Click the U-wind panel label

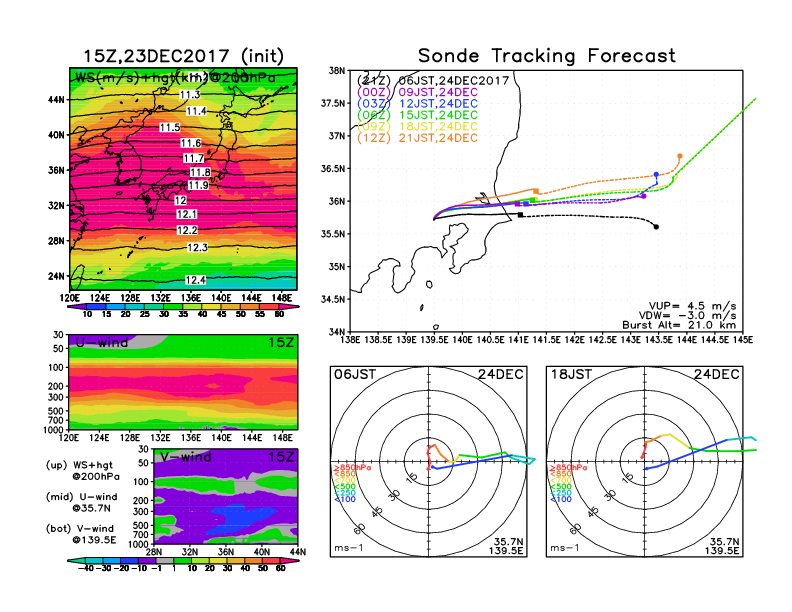pyautogui.click(x=100, y=342)
